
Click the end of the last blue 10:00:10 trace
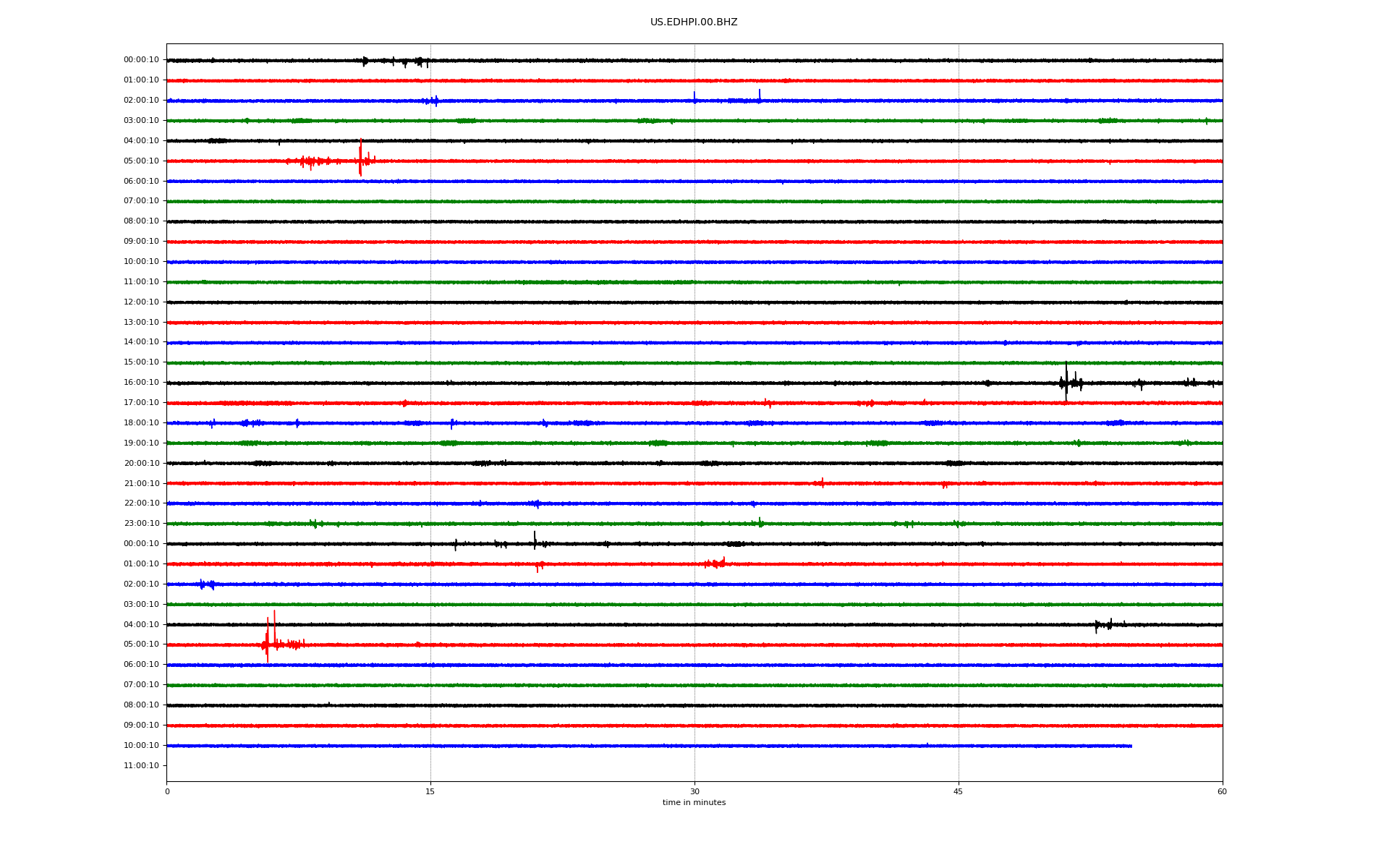pos(1131,746)
